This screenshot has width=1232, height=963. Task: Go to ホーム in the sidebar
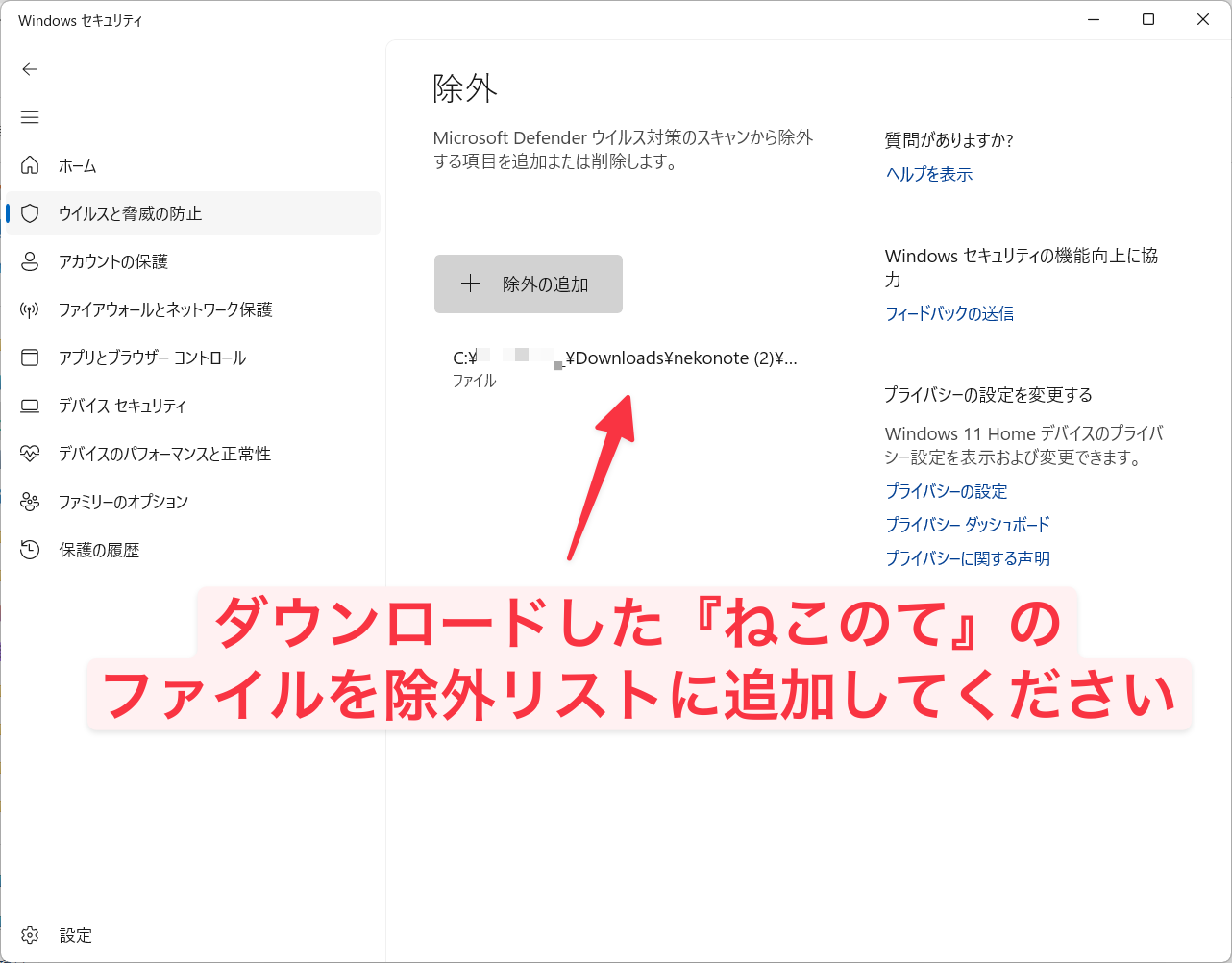(192, 165)
